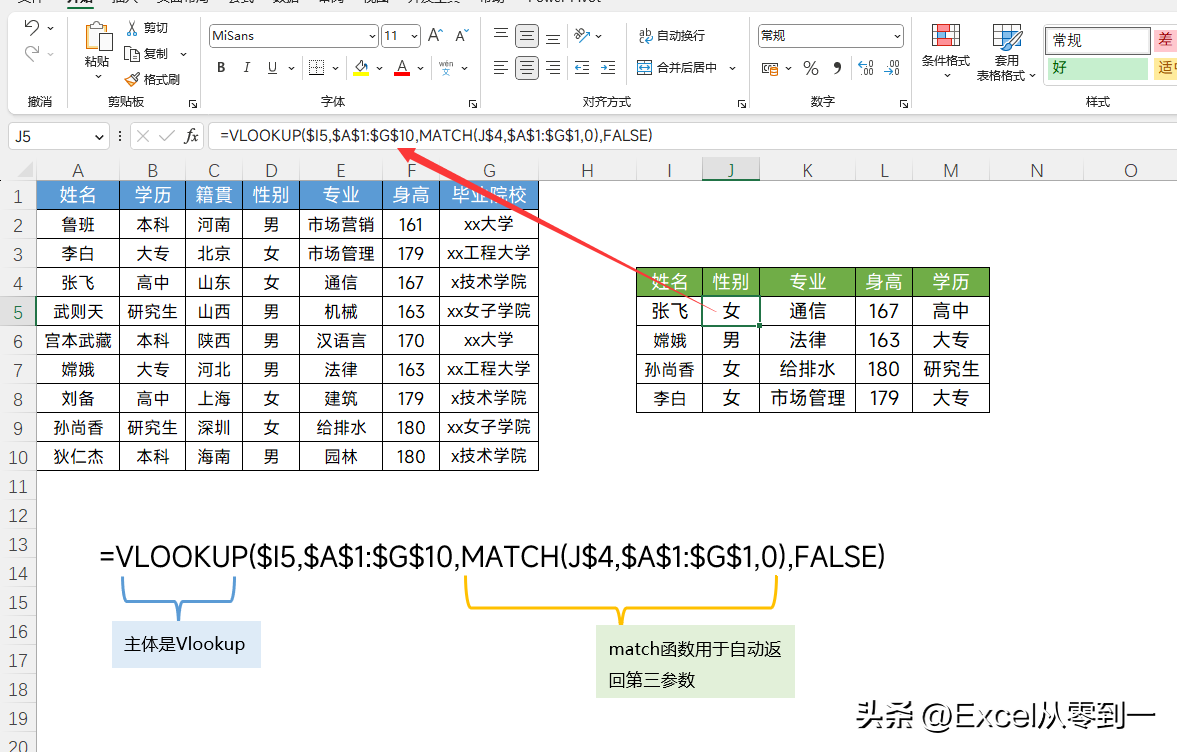The height and width of the screenshot is (752, 1177).
Task: Decrease font size with small A icon
Action: [462, 35]
